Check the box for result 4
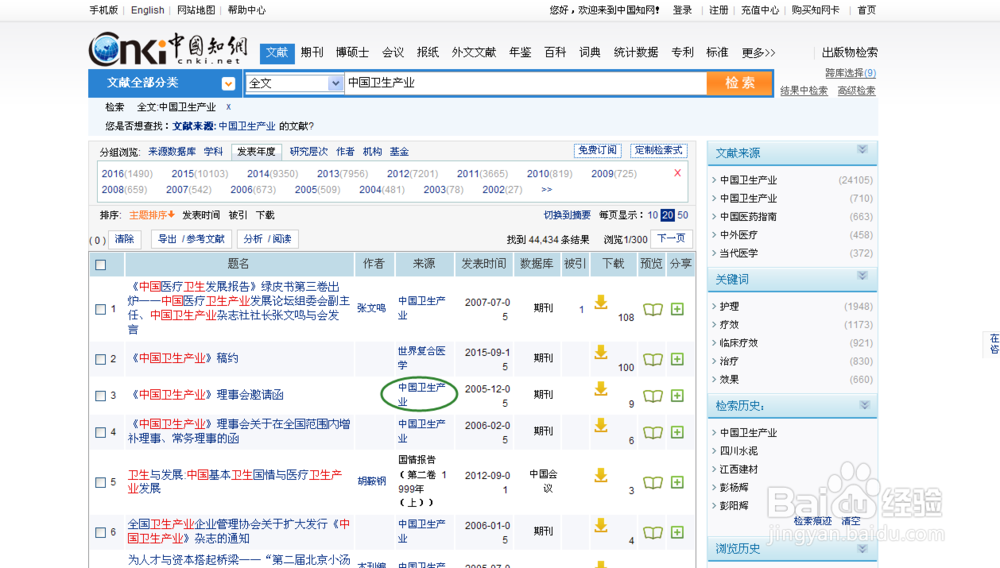Screen dimensions: 1000x568 [100, 432]
